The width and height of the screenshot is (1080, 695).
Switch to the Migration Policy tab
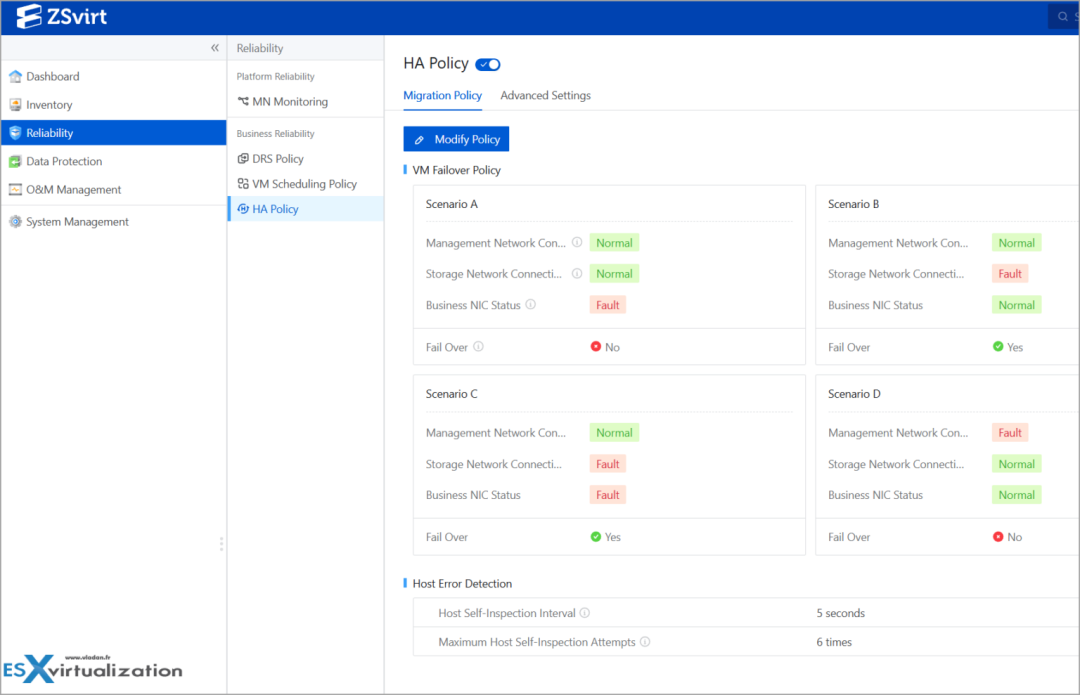coord(442,95)
